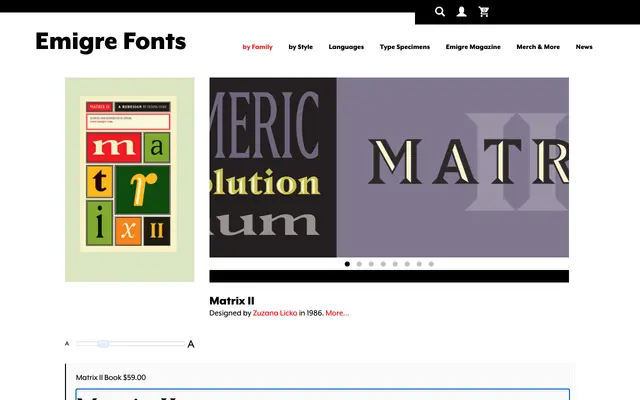
Task: Select the first carousel dot
Action: click(x=347, y=264)
